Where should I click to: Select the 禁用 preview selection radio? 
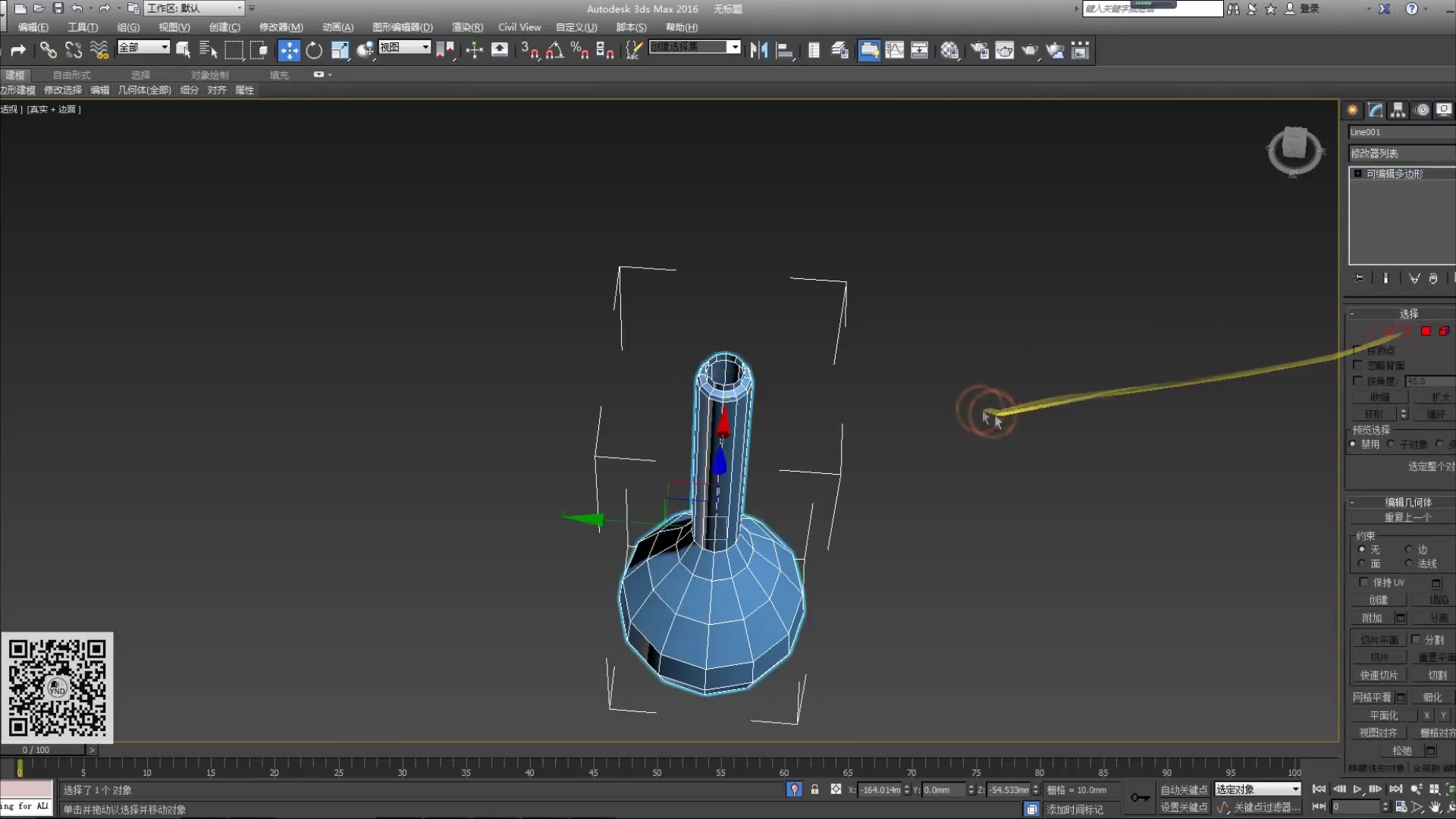click(1353, 444)
